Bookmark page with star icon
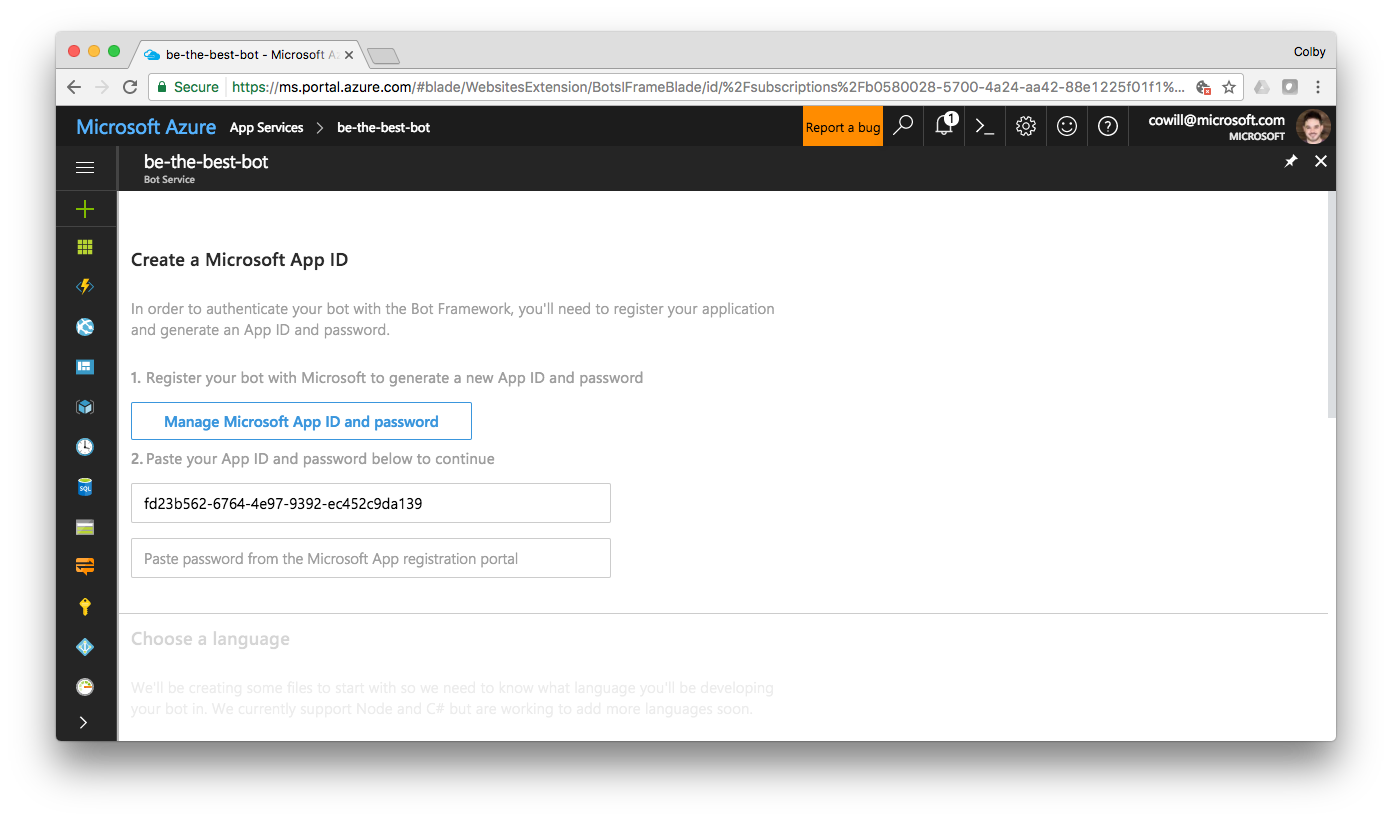Screen dimensions: 1392x821 (x=1229, y=87)
